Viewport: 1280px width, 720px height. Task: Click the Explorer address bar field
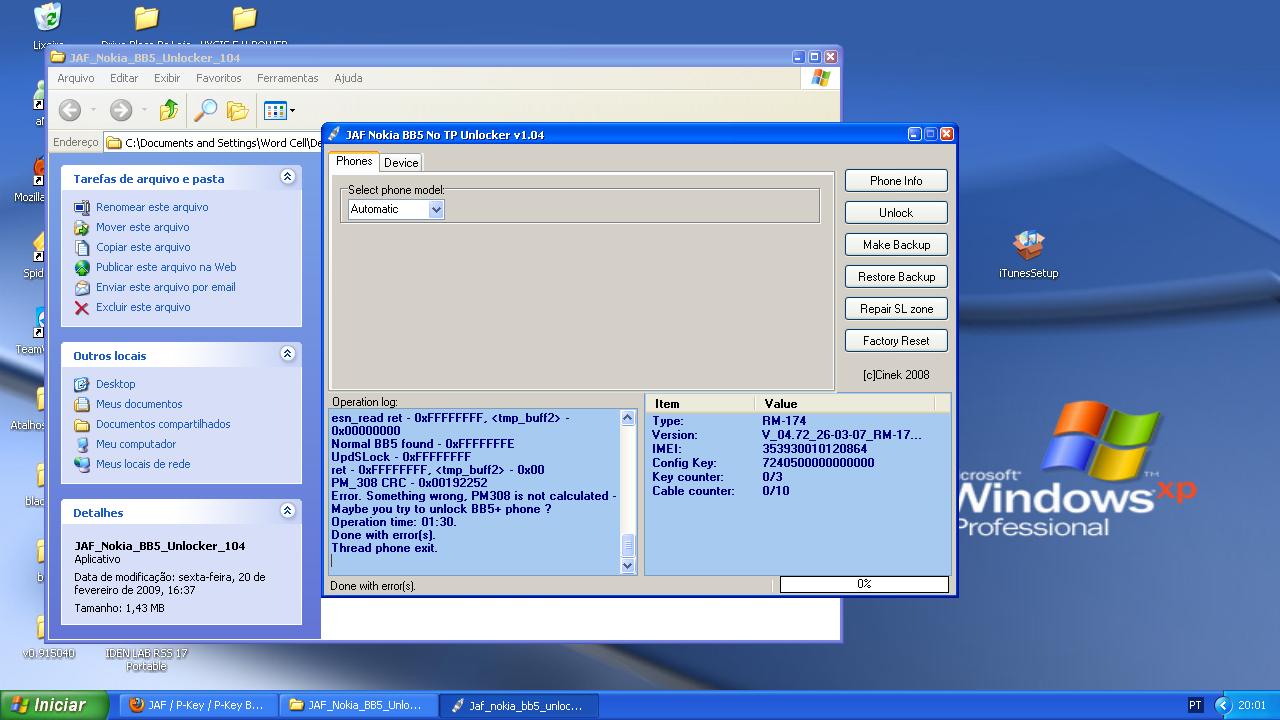tap(212, 143)
